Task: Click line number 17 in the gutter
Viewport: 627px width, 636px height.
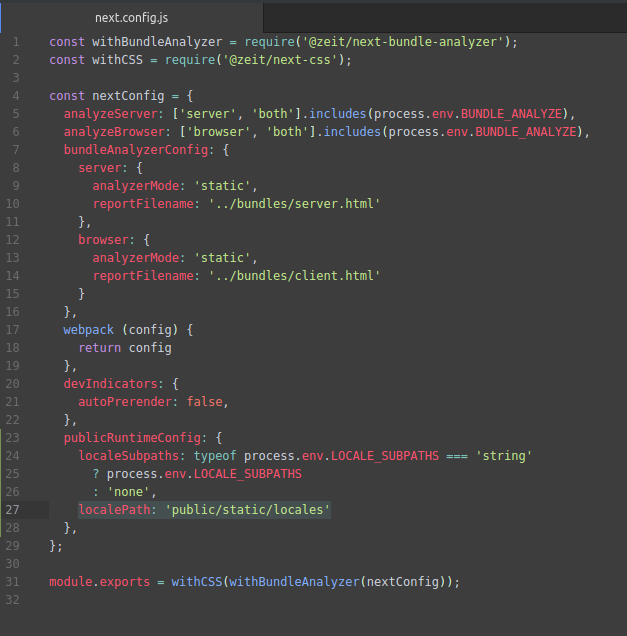Action: [13, 330]
